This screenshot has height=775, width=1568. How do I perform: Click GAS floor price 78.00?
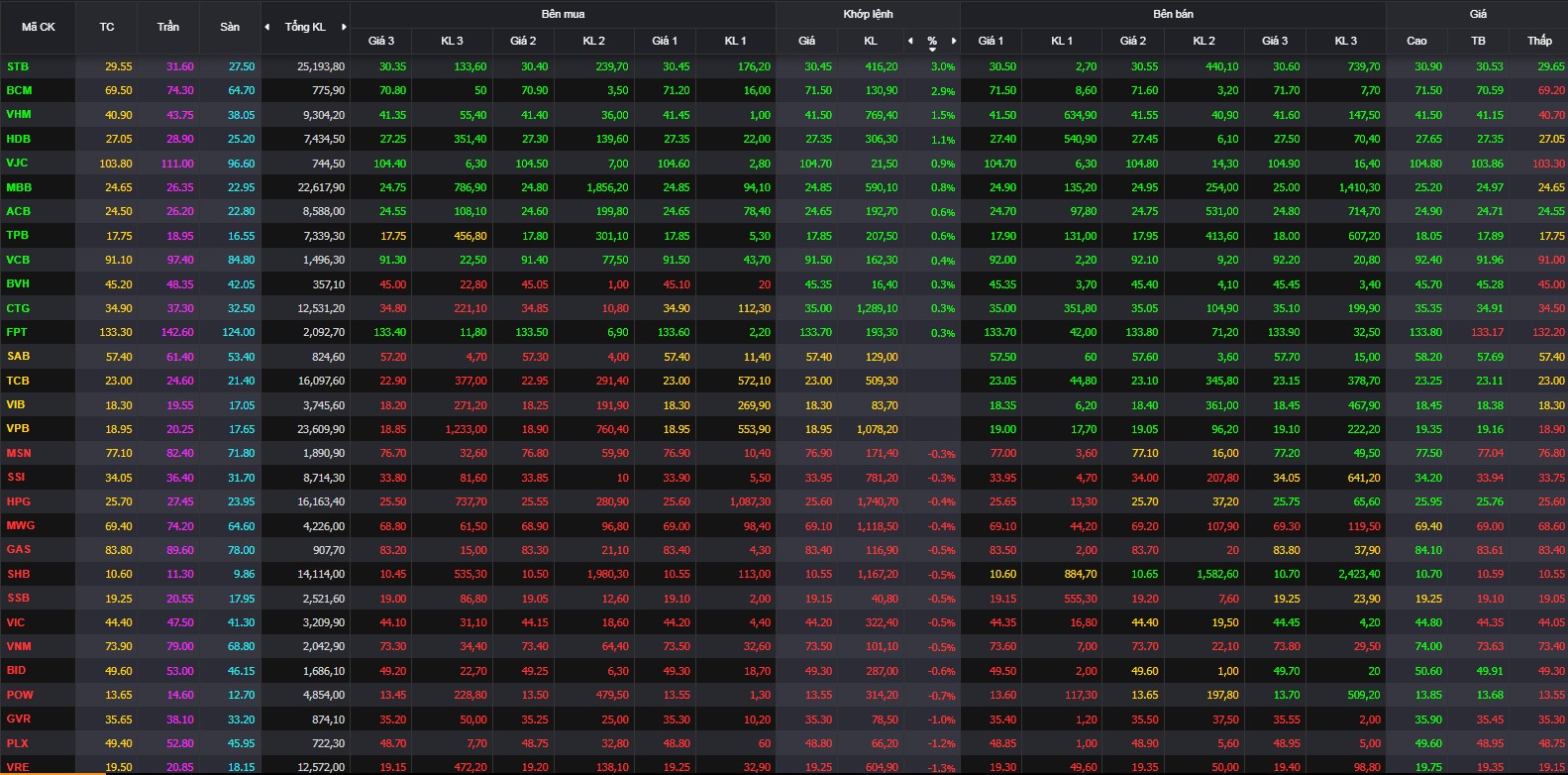click(x=242, y=550)
